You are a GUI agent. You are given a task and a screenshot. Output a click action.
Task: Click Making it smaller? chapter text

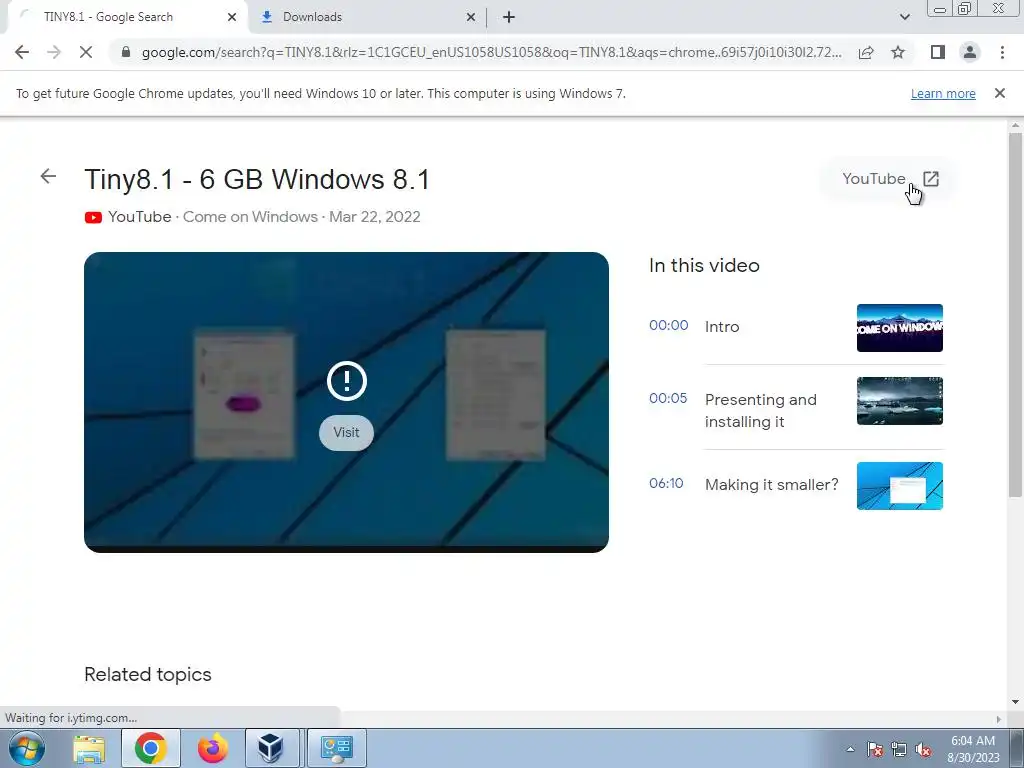pos(771,485)
